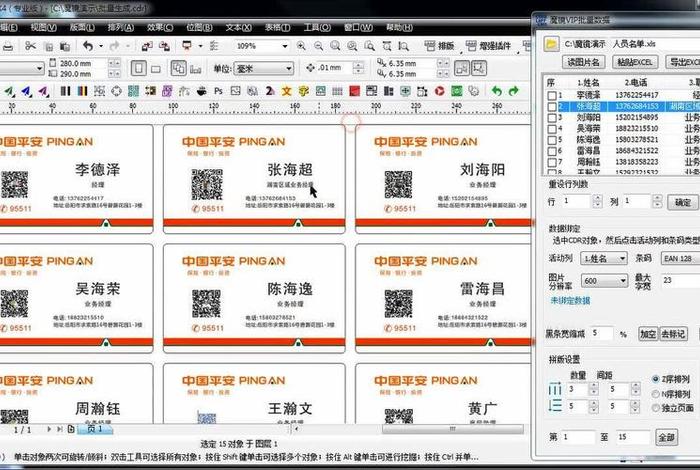Click the 黑条宽缩减 percentage input field
This screenshot has width=700, height=470.
[601, 333]
